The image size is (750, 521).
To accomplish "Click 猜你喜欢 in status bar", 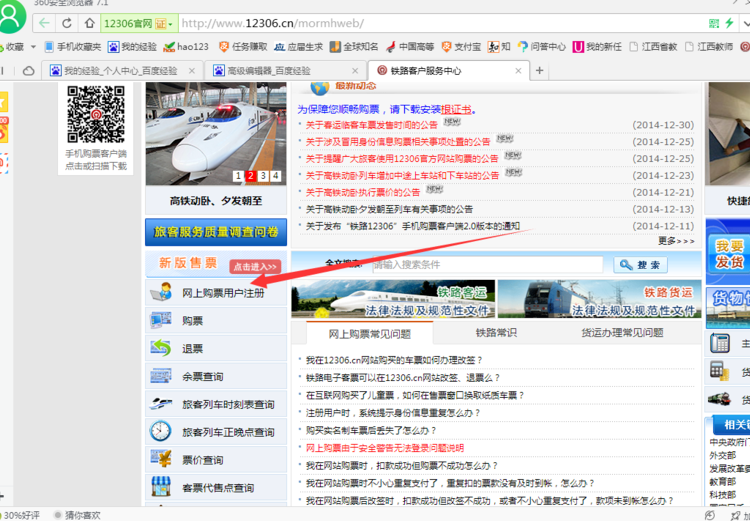I will (x=78, y=515).
